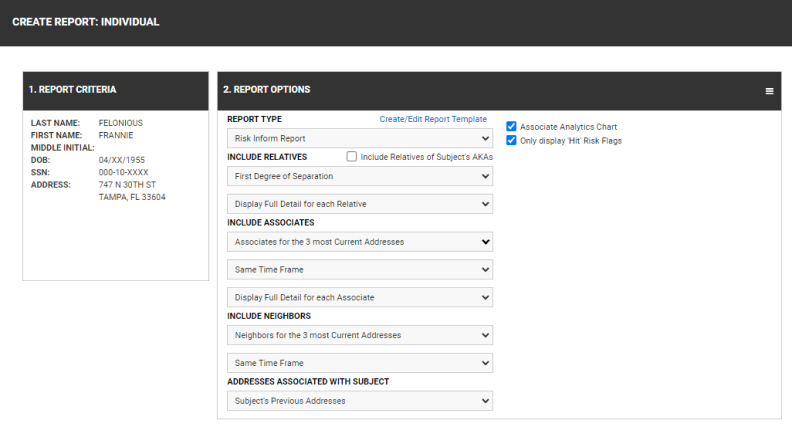The width and height of the screenshot is (792, 446).
Task: Click the Create Report: Individual page title
Action: coord(86,22)
